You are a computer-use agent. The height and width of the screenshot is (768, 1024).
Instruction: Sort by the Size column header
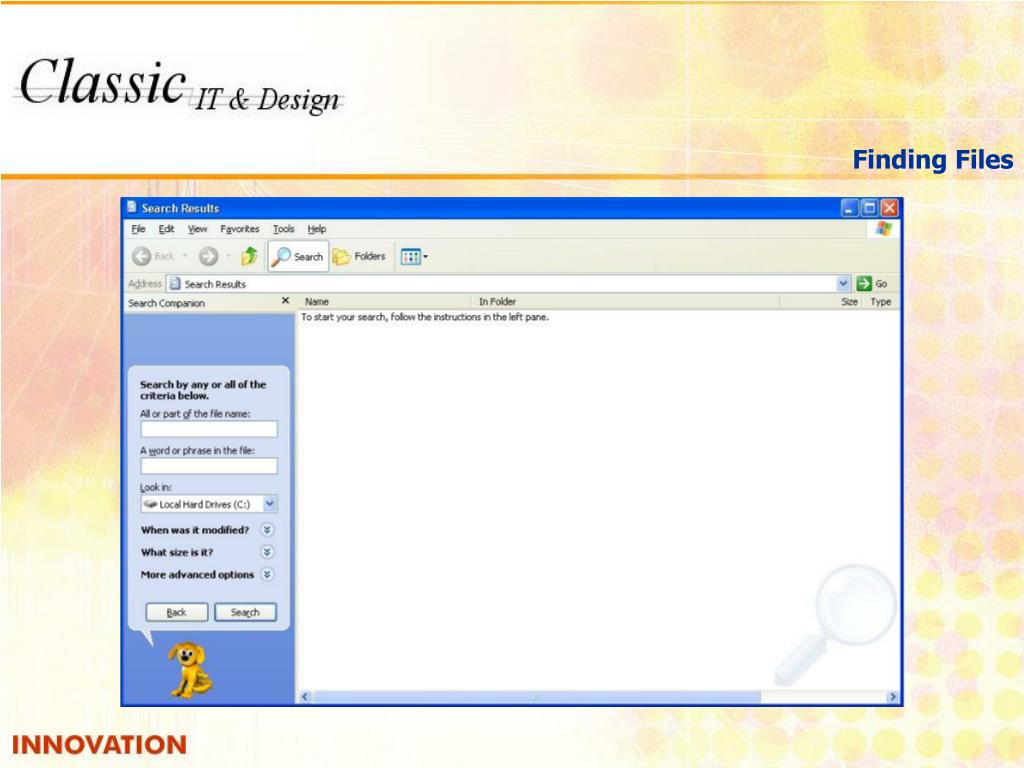point(821,302)
